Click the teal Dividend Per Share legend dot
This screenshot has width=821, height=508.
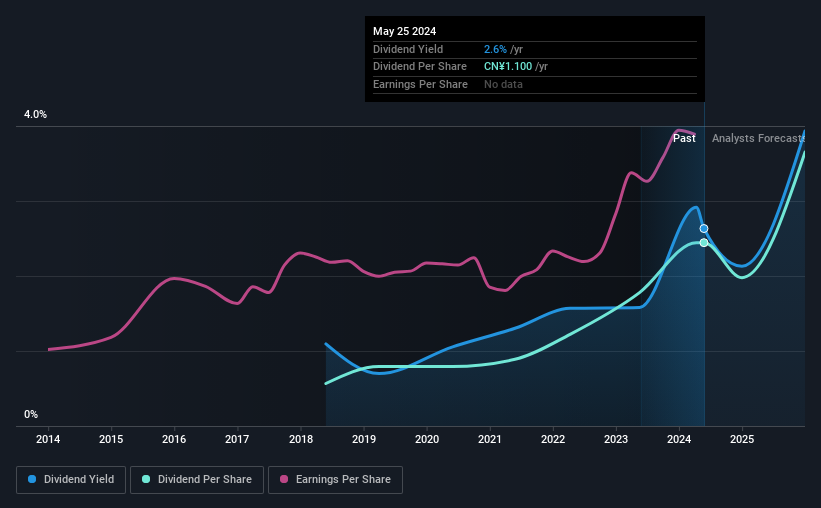(x=146, y=479)
